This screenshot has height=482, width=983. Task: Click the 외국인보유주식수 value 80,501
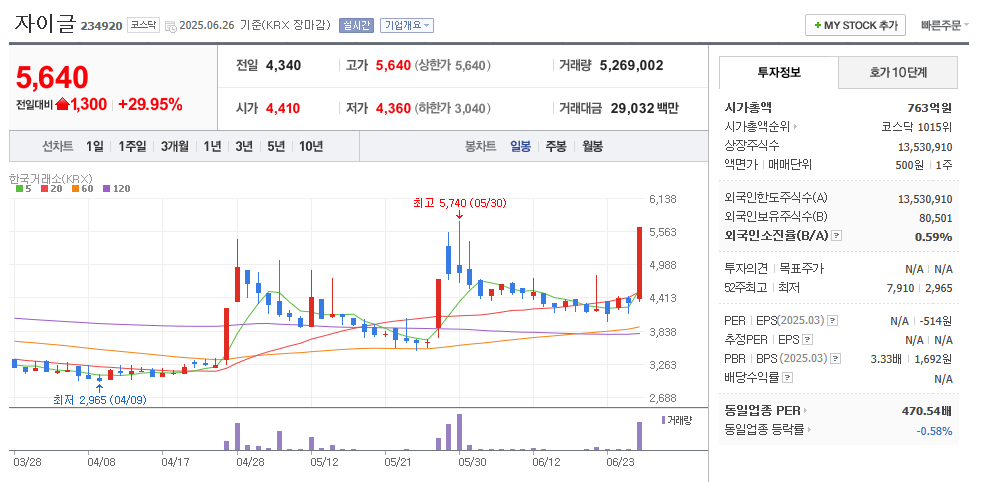933,218
